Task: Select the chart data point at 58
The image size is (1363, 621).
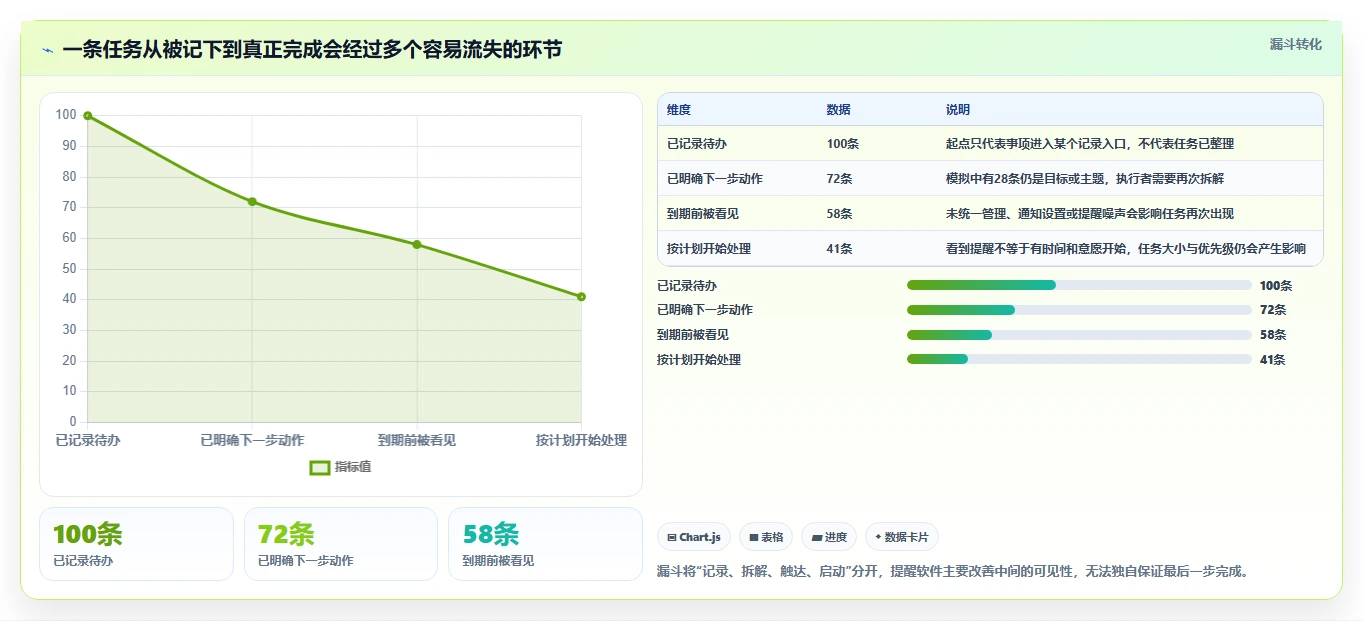Action: (x=417, y=245)
